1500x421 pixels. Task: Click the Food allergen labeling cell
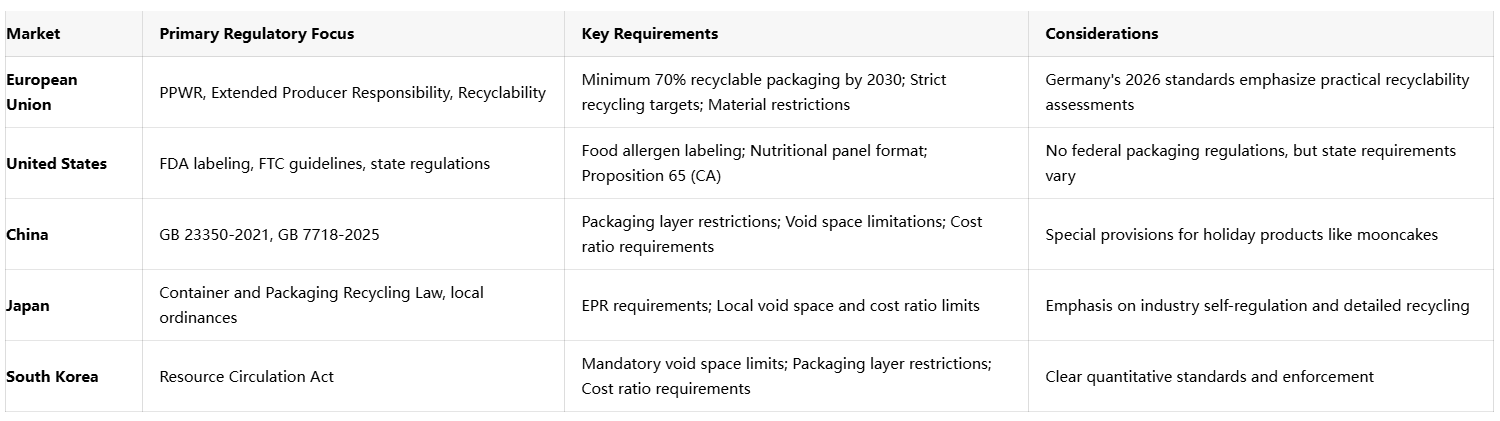754,163
